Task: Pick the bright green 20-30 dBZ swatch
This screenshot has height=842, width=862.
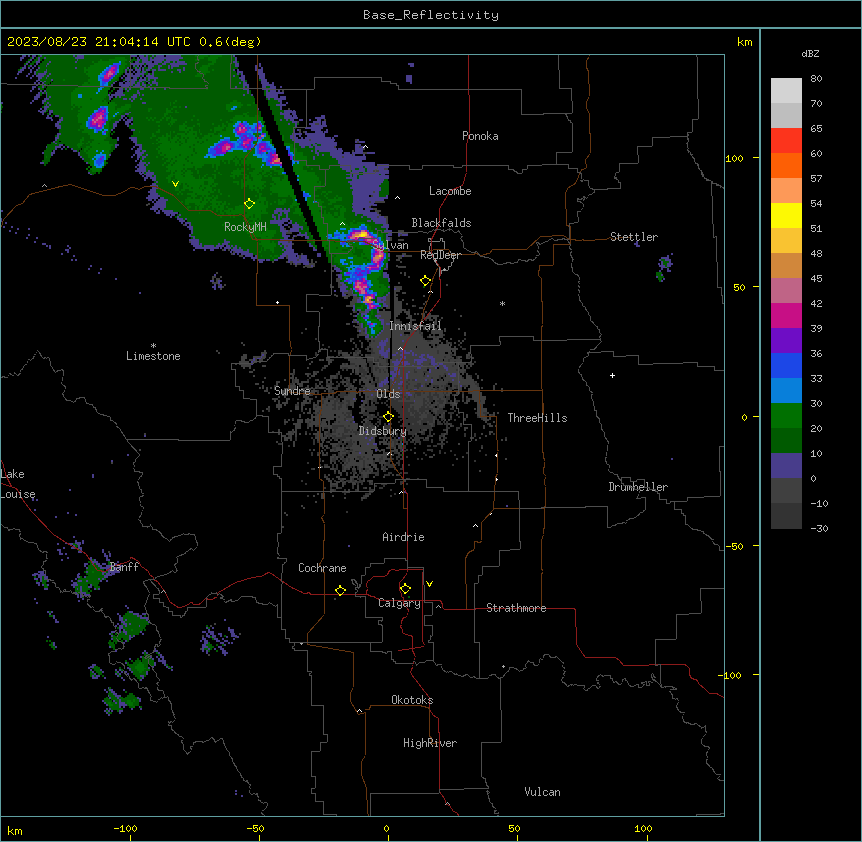Action: tap(786, 416)
